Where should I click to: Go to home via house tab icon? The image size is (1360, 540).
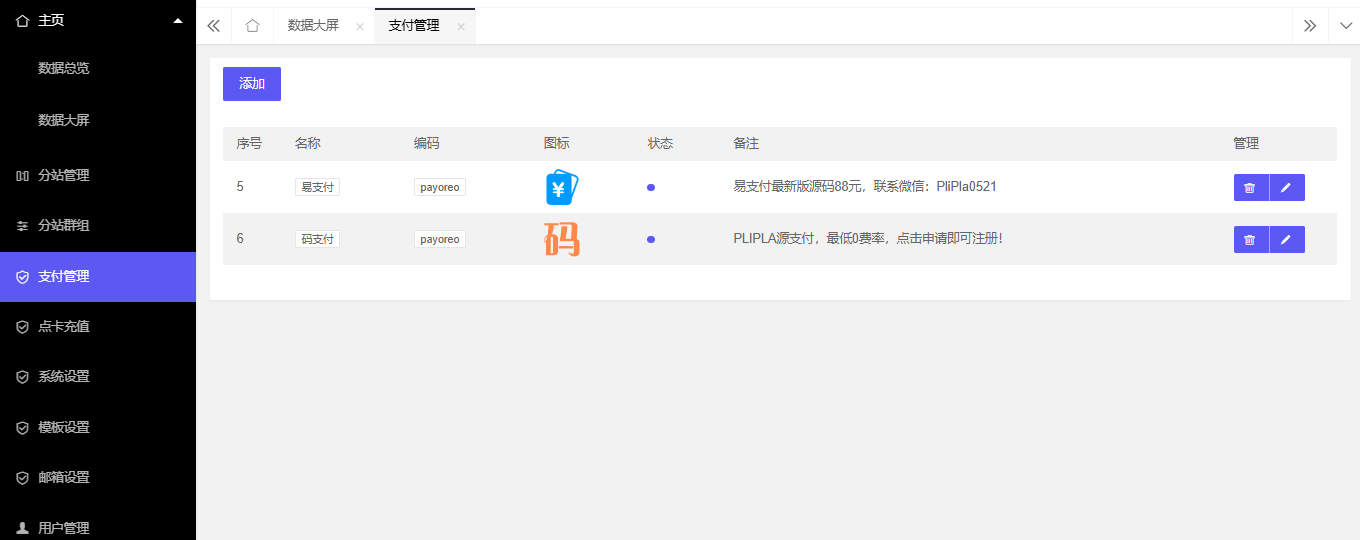(252, 26)
